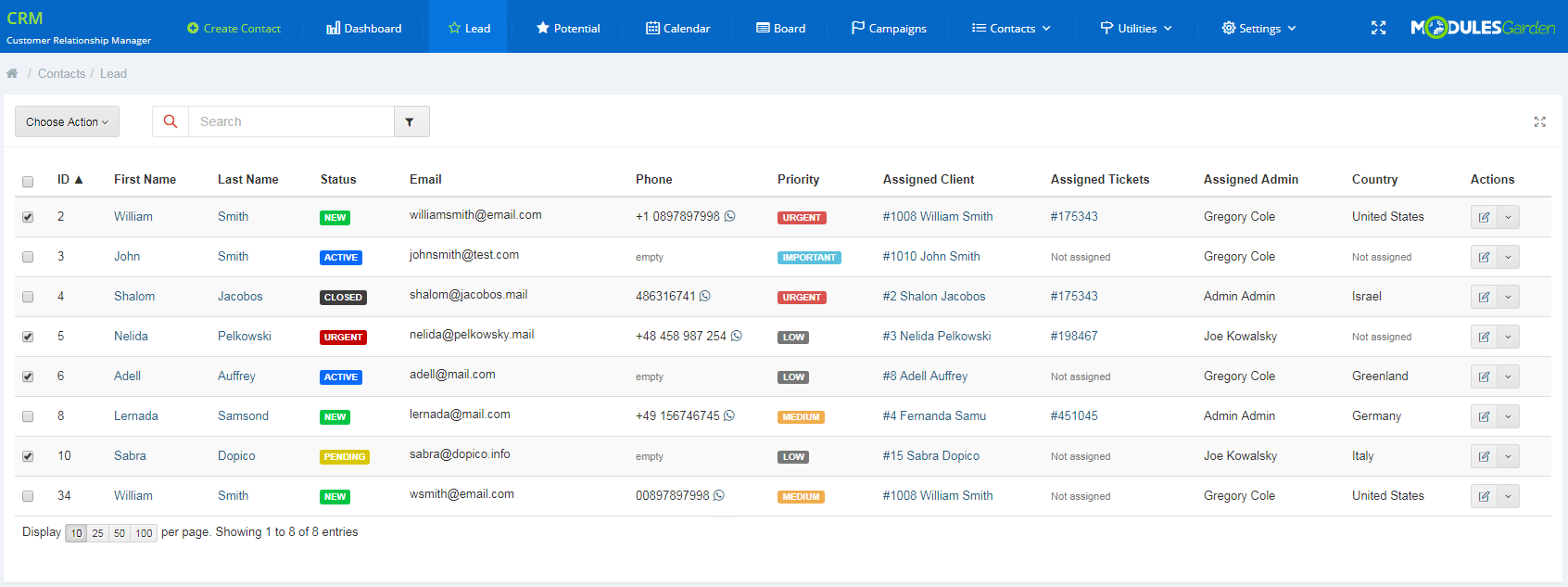Click WhatsApp icon next to +49 156746745
Screen dimensions: 1568x587
(728, 415)
